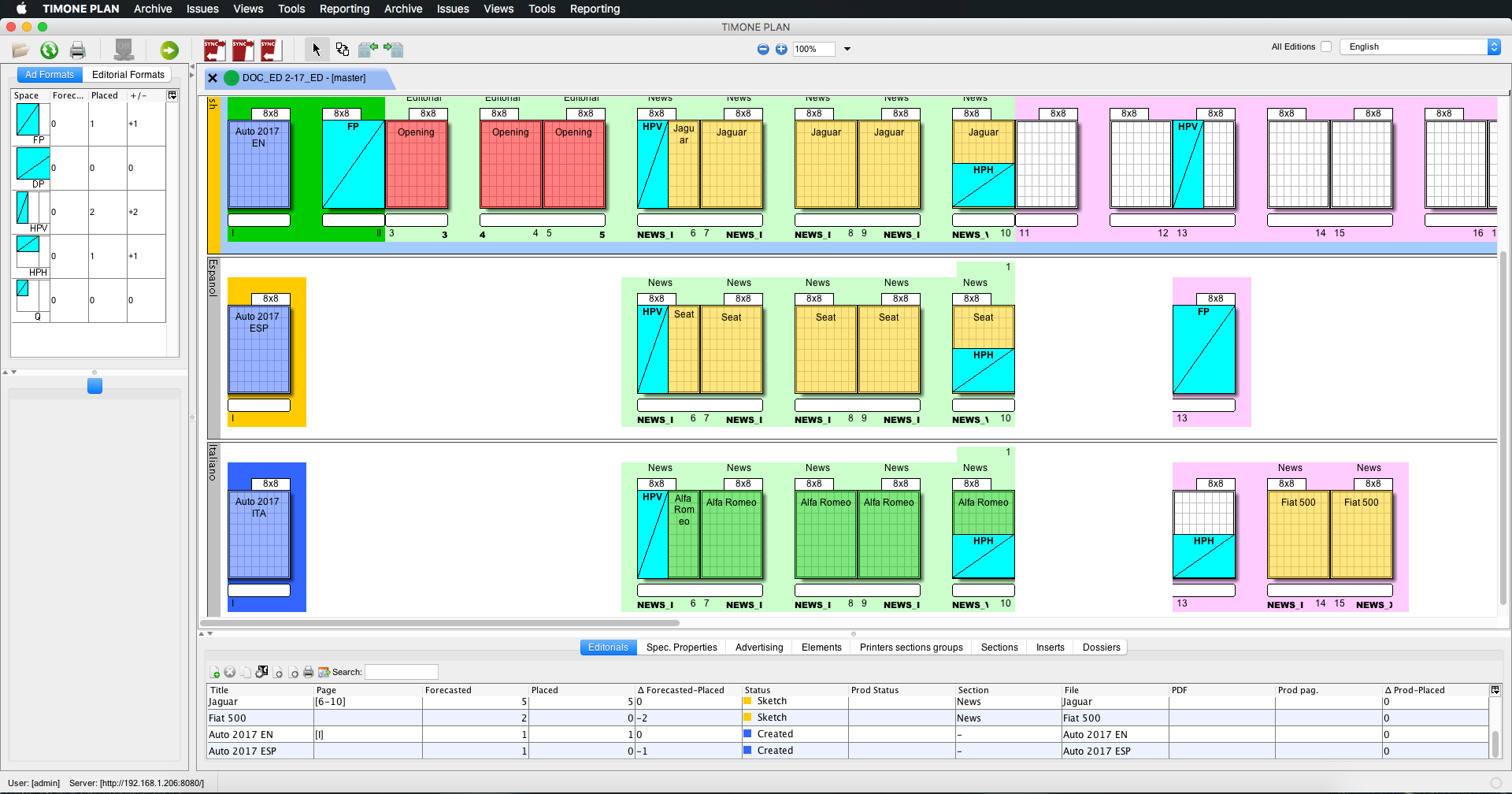1512x794 pixels.
Task: Click the blue slider handle in left panel
Action: point(94,386)
